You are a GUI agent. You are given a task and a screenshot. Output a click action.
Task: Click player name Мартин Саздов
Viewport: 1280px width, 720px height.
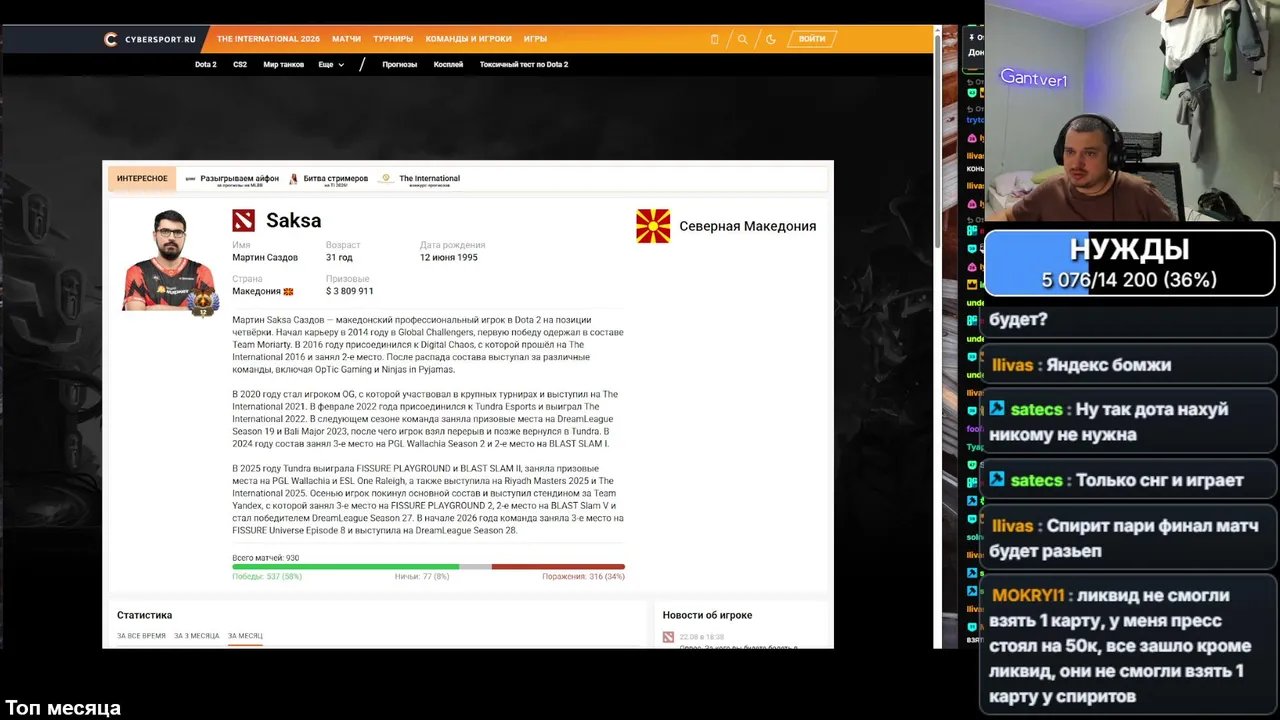pos(265,258)
